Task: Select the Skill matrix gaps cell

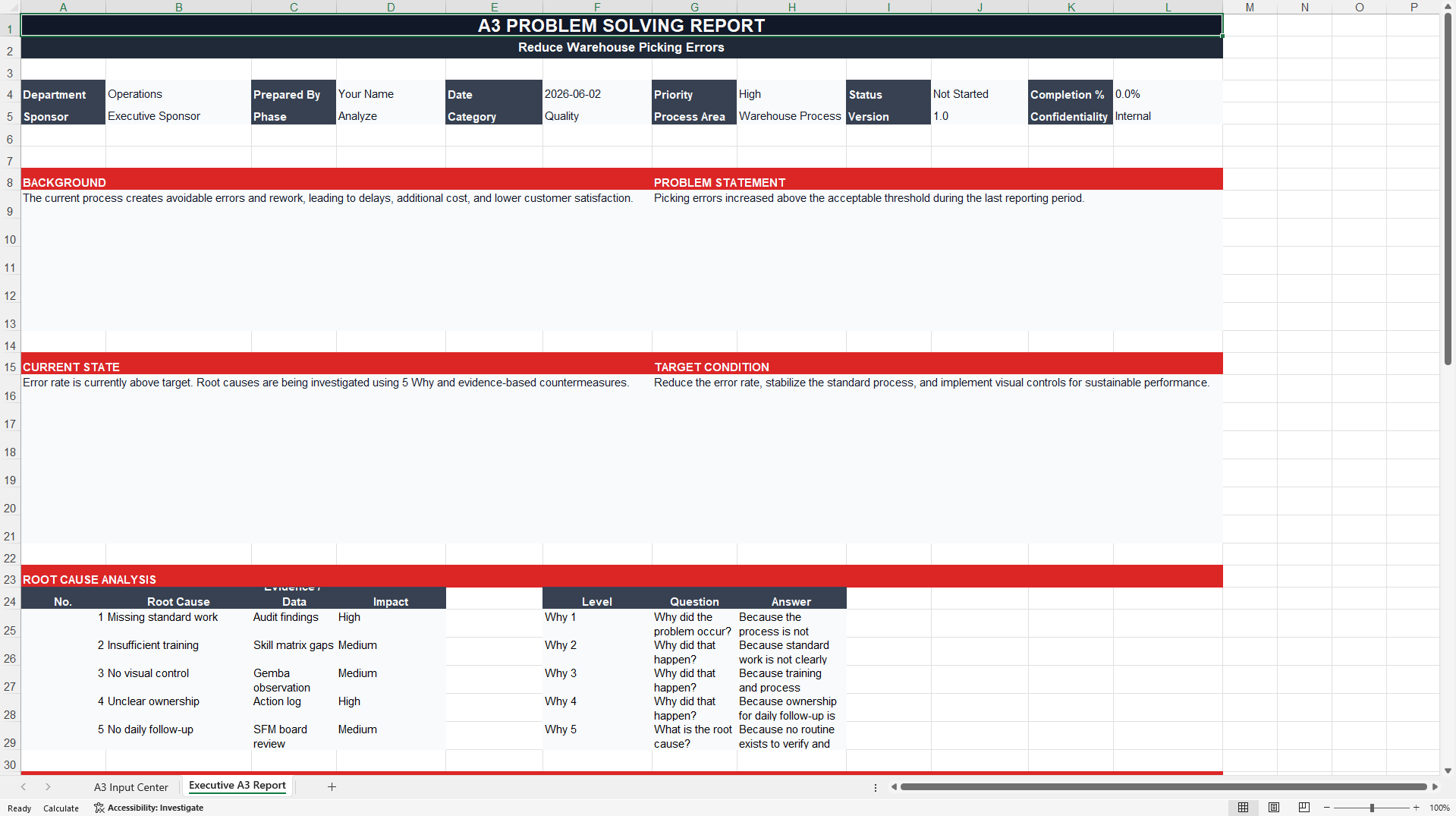Action: pyautogui.click(x=294, y=651)
